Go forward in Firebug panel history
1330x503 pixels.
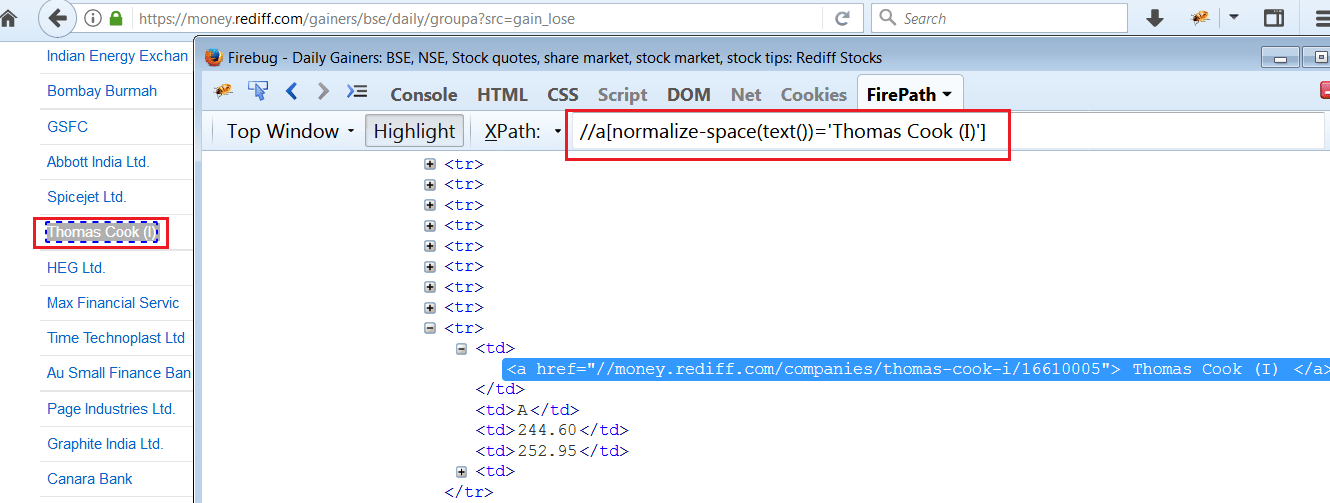(x=322, y=91)
